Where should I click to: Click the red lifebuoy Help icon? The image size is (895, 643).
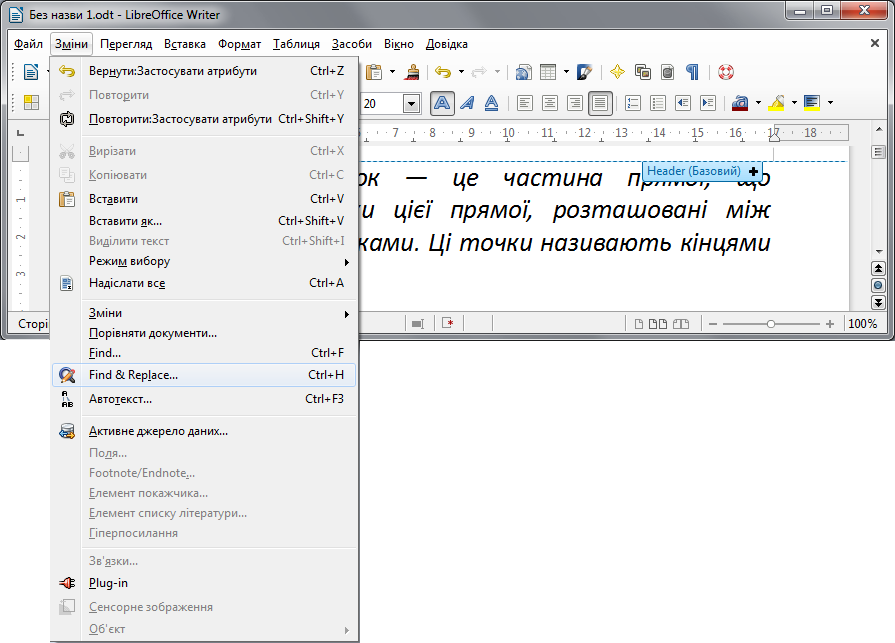click(725, 72)
